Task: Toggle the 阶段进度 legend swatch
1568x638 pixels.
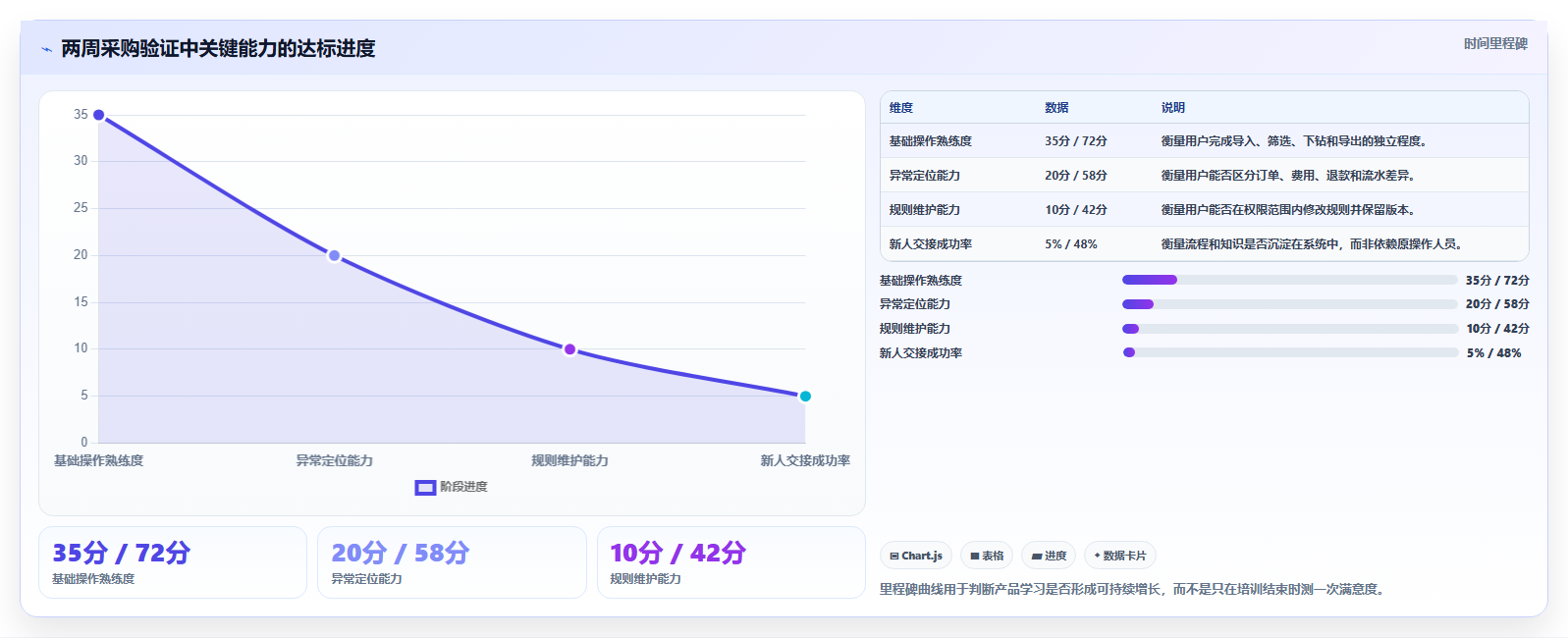Action: (x=425, y=487)
